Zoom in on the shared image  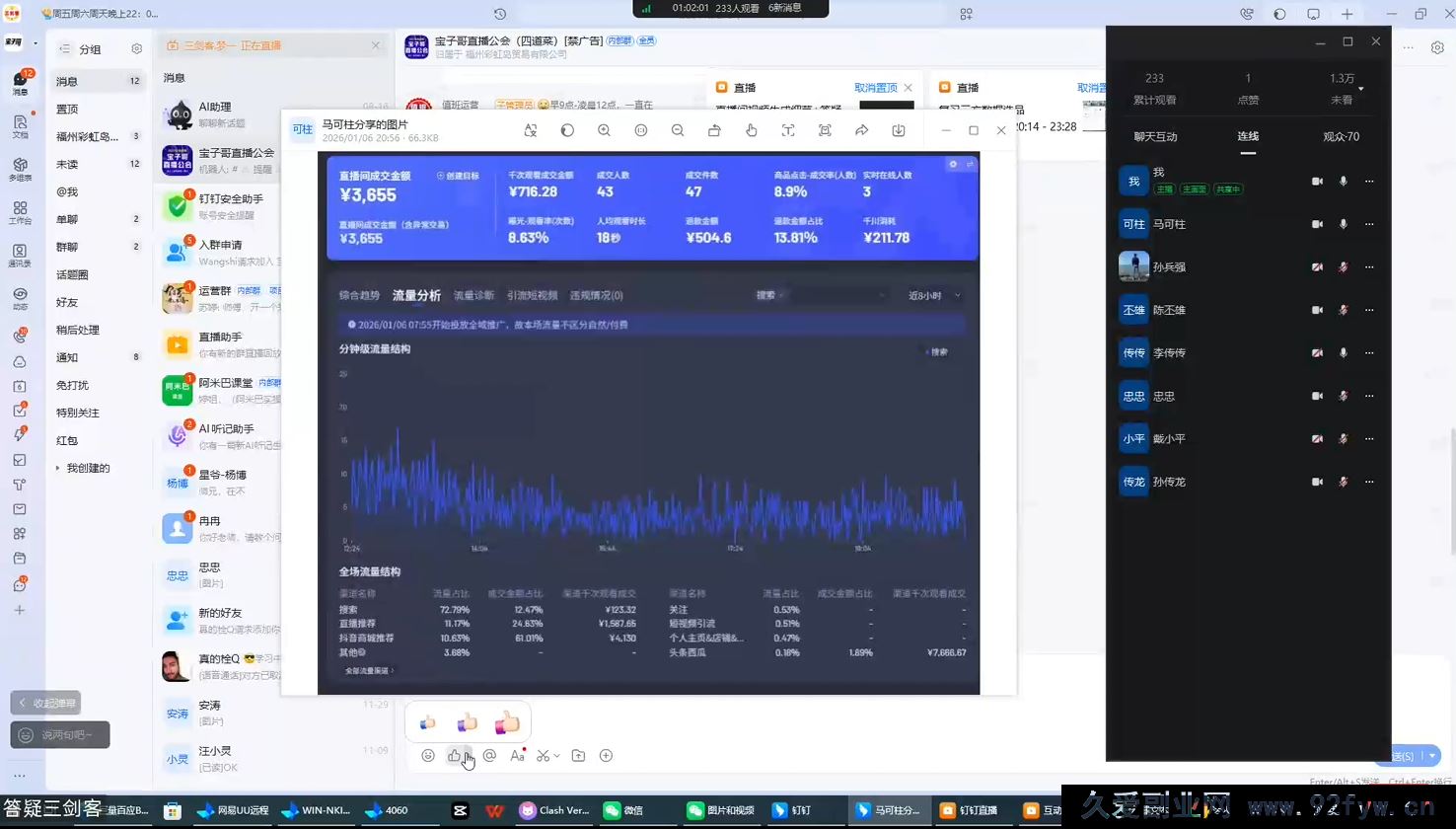click(604, 130)
